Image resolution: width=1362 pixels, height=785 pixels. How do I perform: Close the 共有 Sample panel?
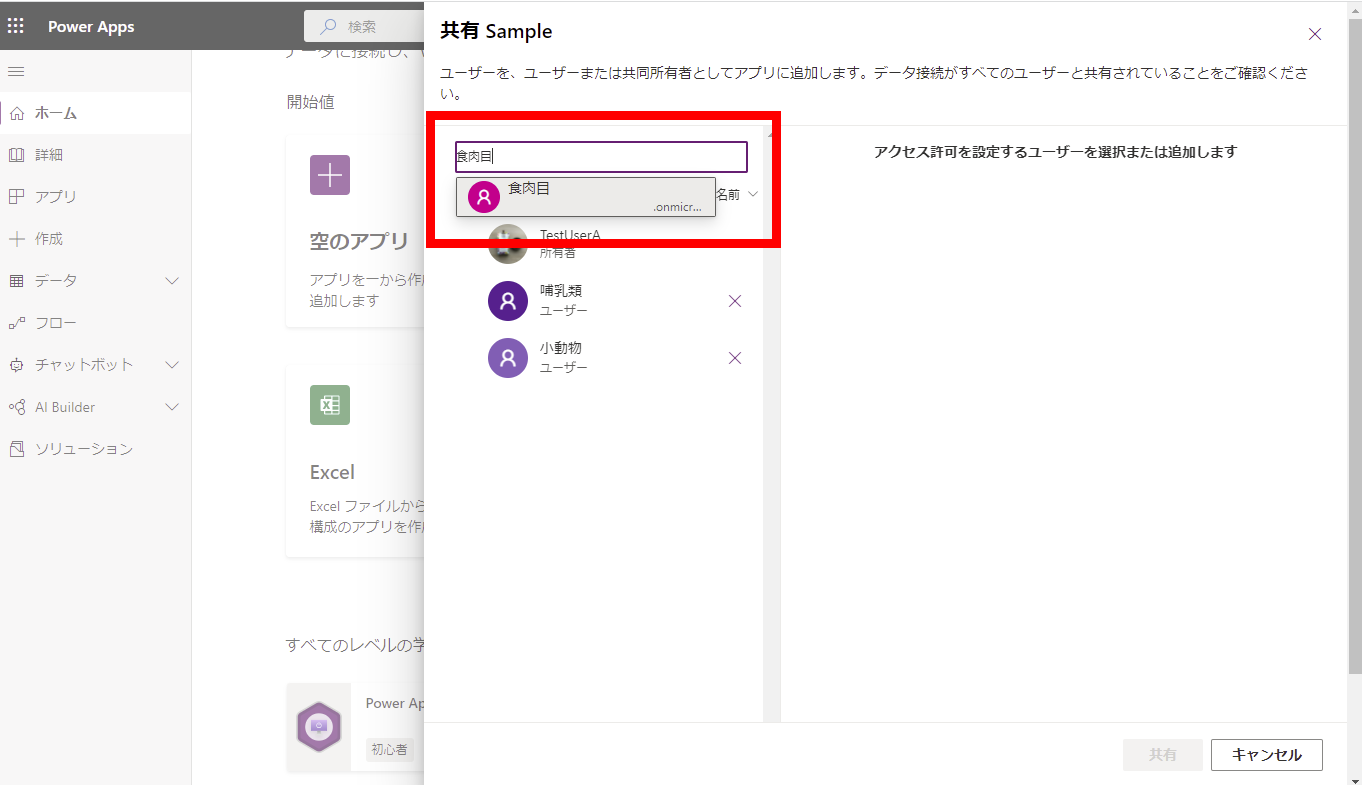click(x=1315, y=34)
